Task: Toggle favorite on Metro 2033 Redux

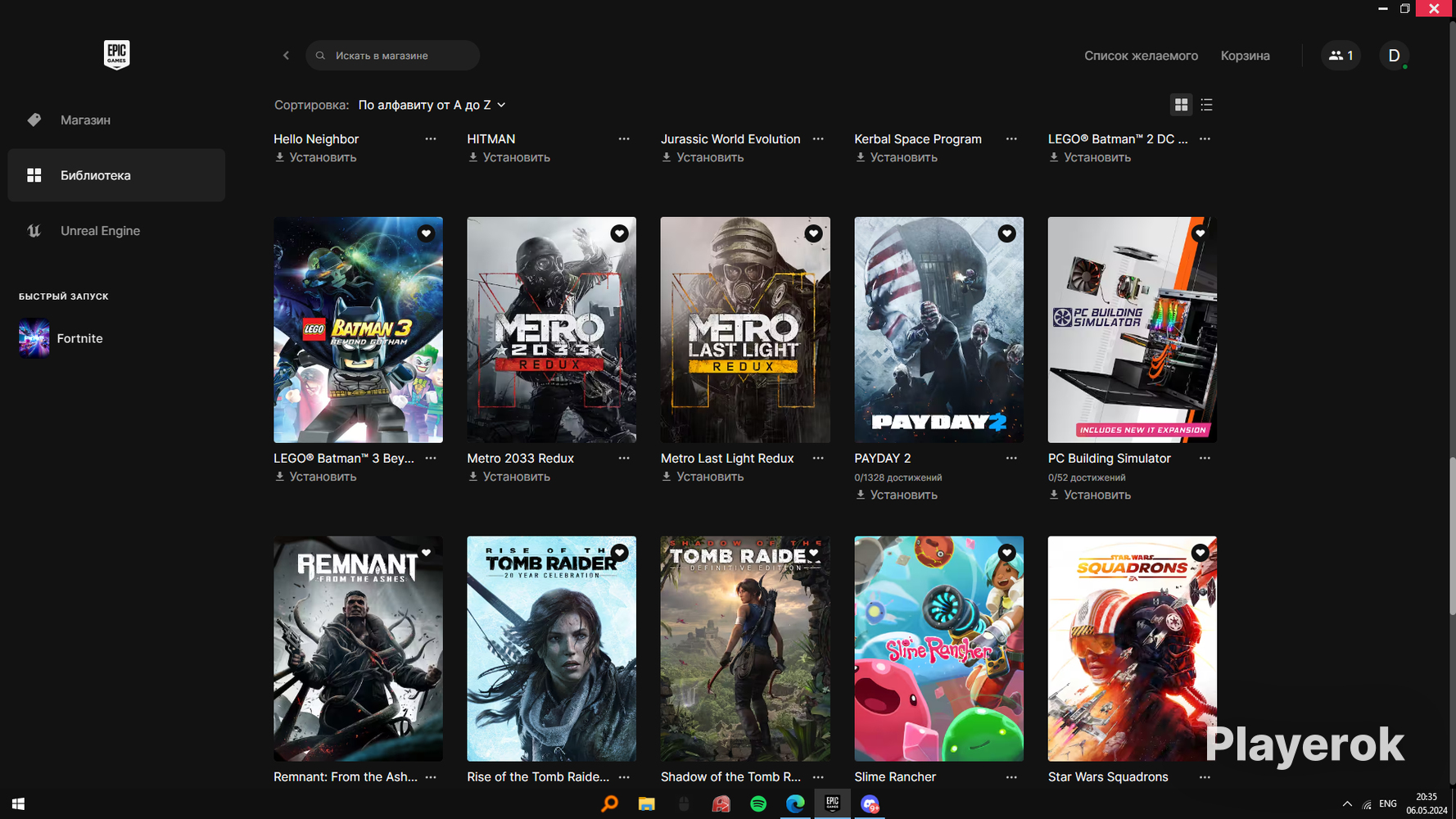Action: coord(619,233)
